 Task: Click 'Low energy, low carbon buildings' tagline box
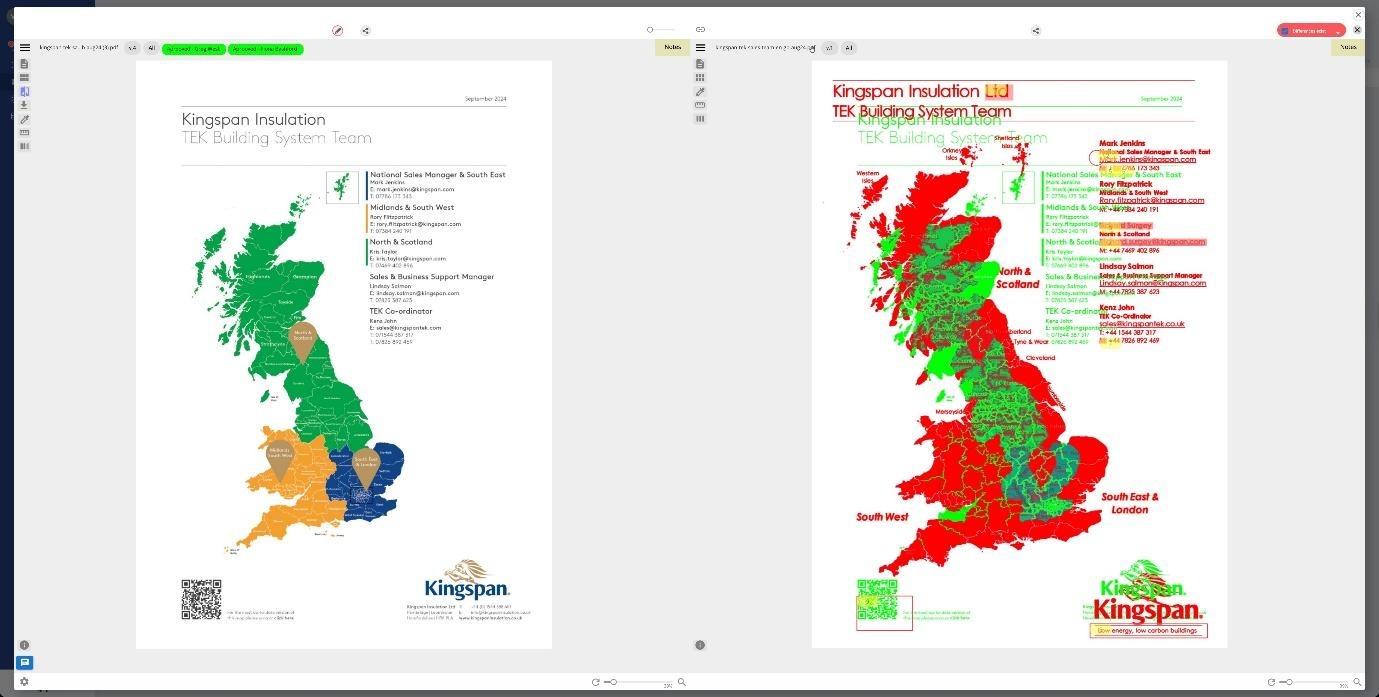(x=1148, y=631)
